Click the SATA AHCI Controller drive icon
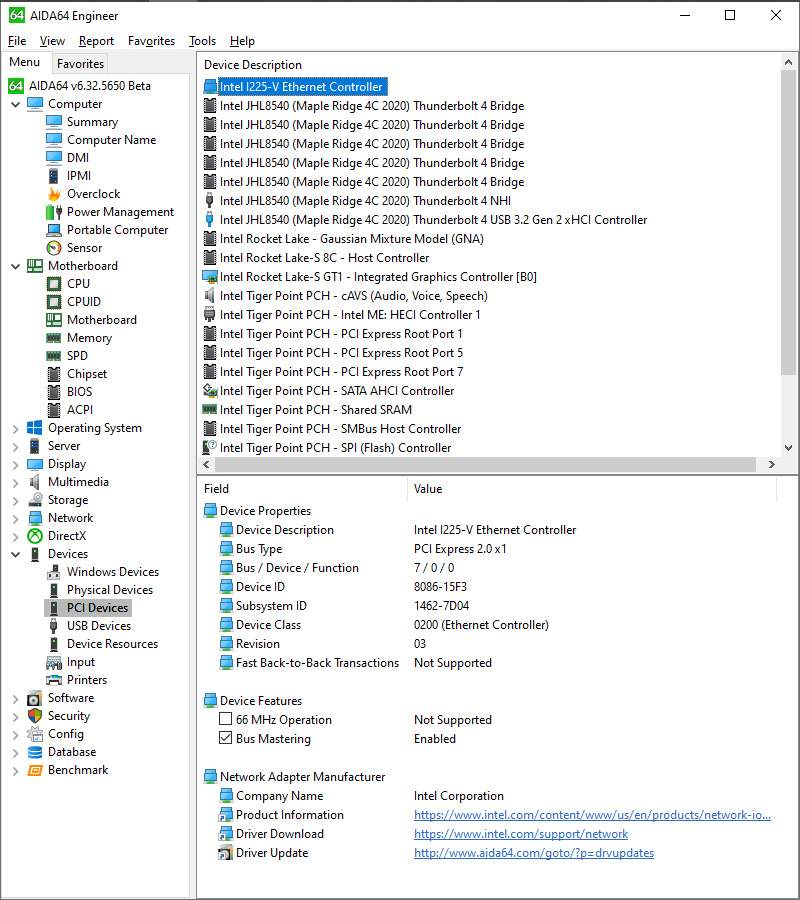800x900 pixels. (x=210, y=391)
